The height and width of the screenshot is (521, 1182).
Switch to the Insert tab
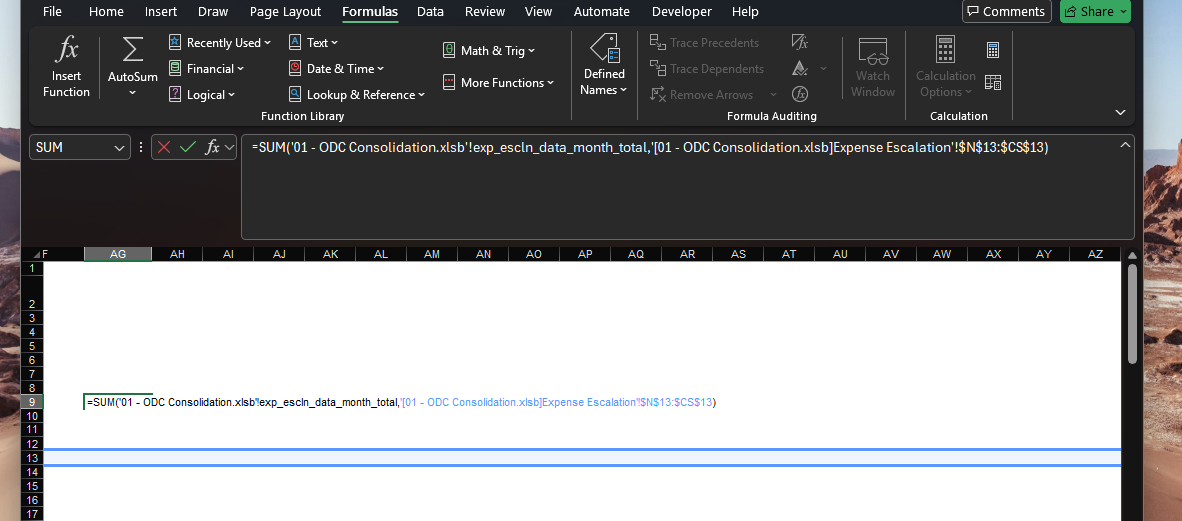point(161,11)
